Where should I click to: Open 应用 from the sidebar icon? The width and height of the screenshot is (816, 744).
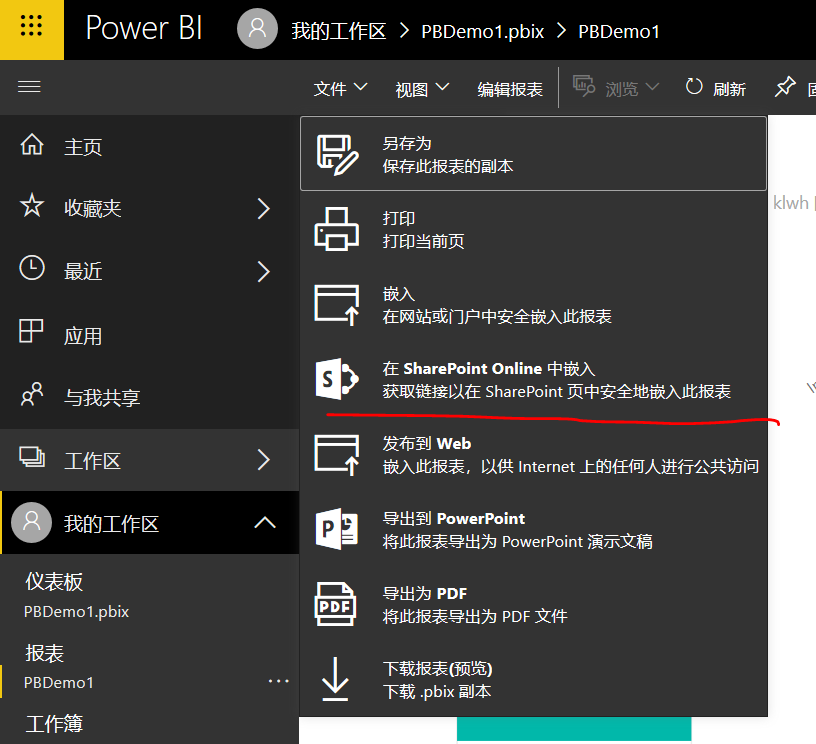pos(29,334)
